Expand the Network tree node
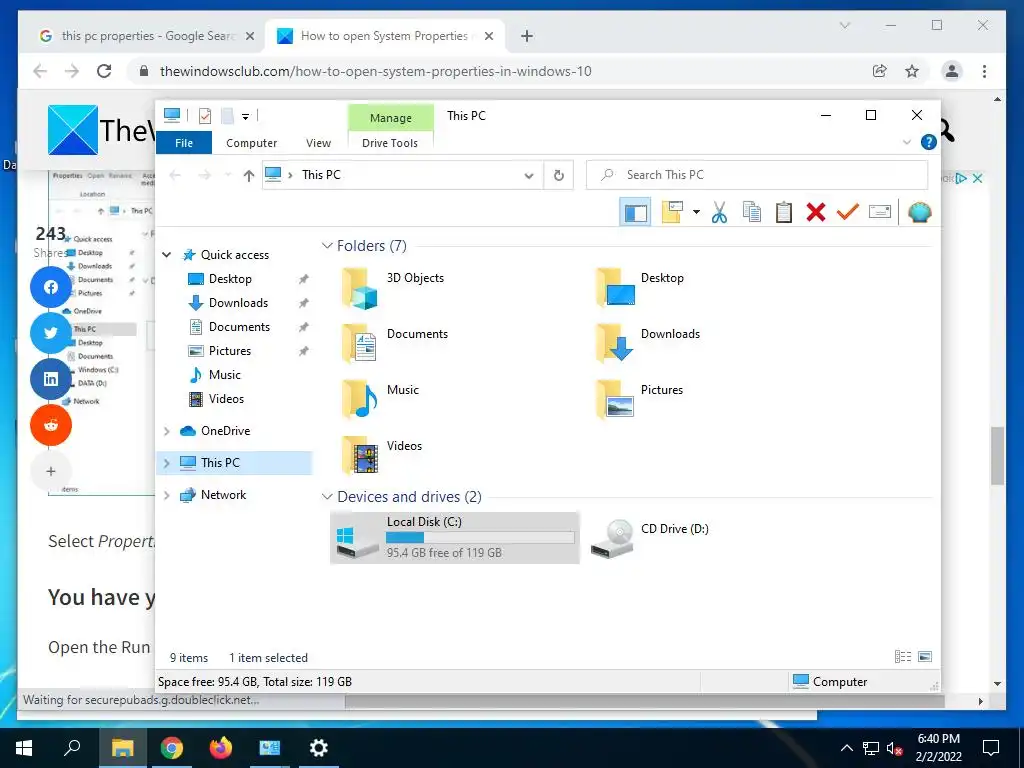The image size is (1024, 768). tap(167, 495)
